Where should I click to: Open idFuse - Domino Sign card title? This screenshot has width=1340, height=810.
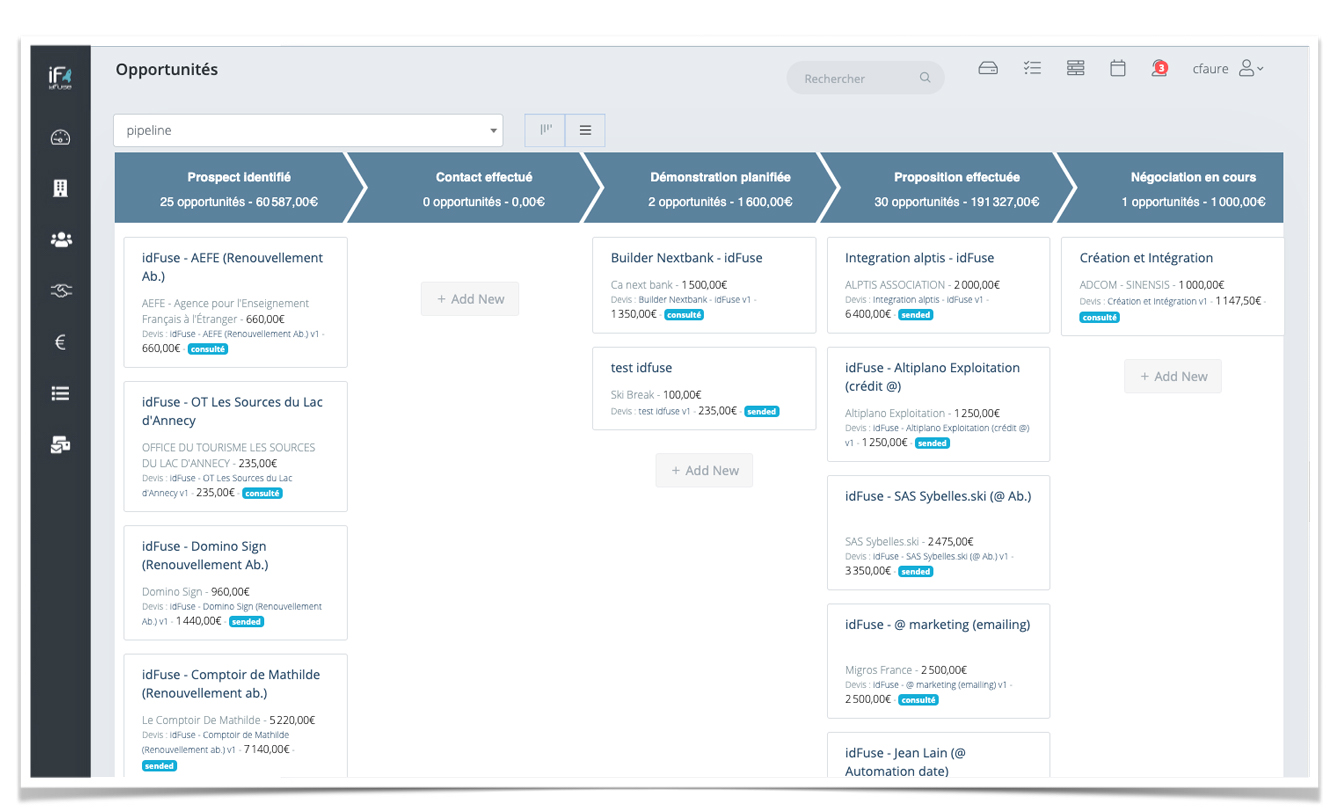click(204, 555)
